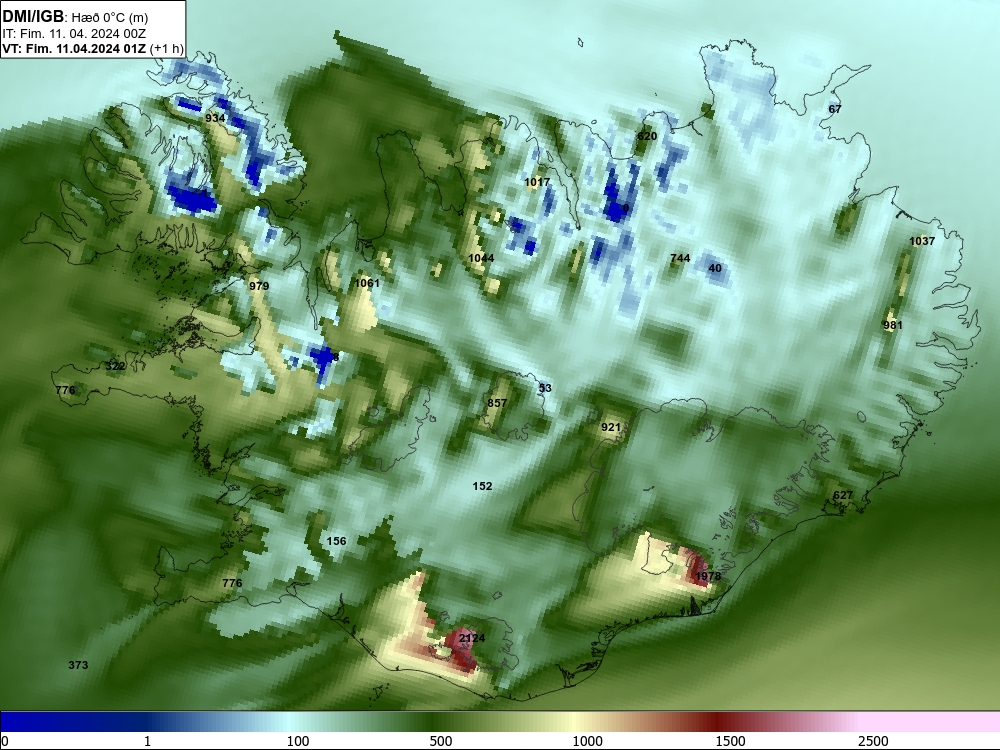Click the map value 53
Viewport: 1000px width, 750px height.
(x=545, y=388)
